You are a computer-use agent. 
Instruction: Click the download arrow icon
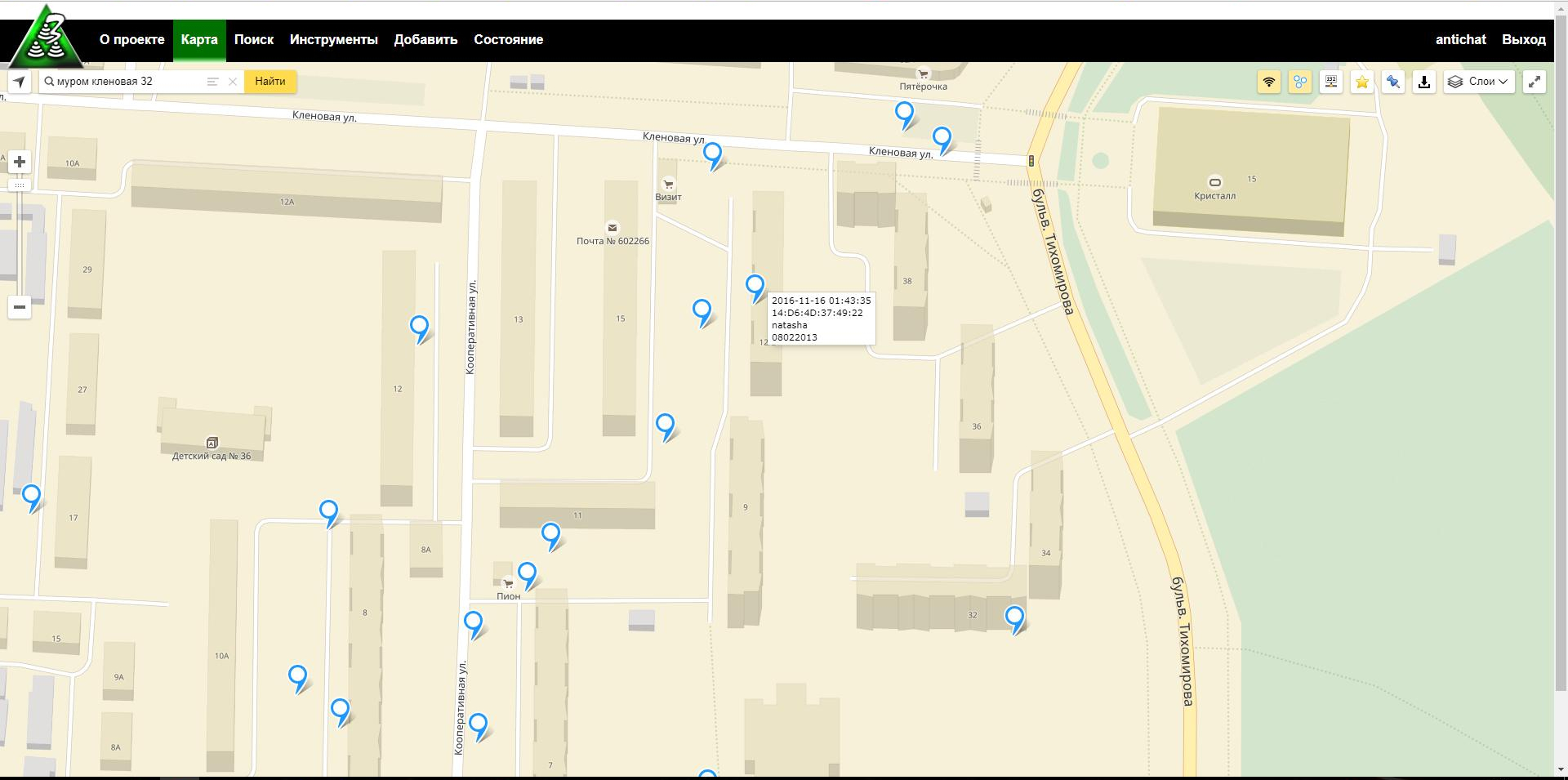tap(1424, 82)
